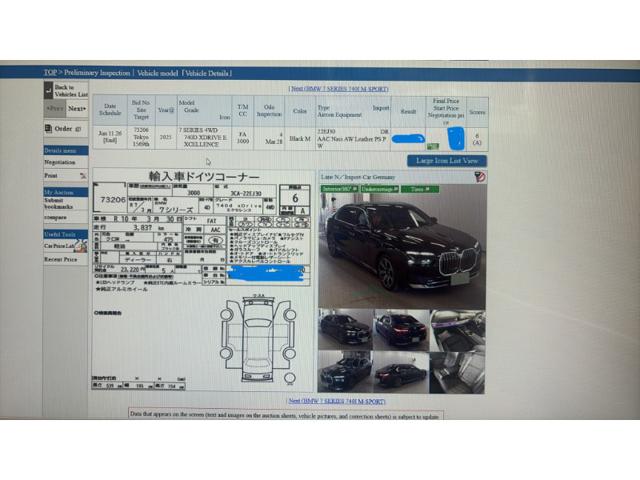Open first thumbnail of car front-left view
This screenshot has height=480, width=640.
pyautogui.click(x=345, y=329)
